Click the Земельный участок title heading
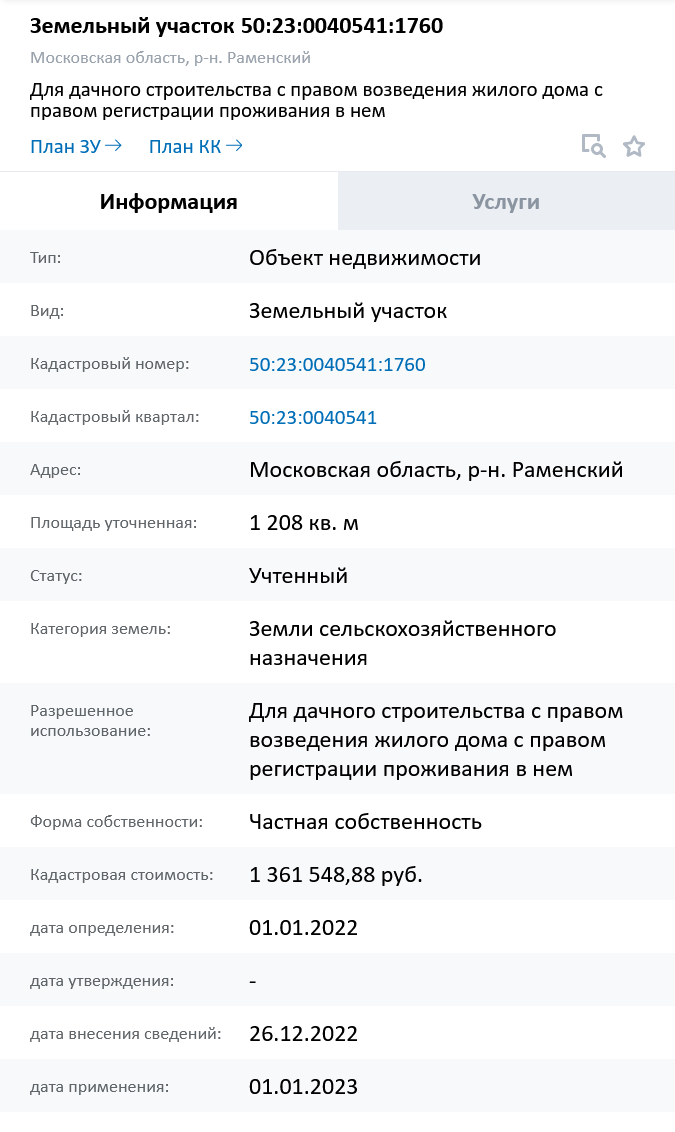The width and height of the screenshot is (675, 1132). [237, 26]
